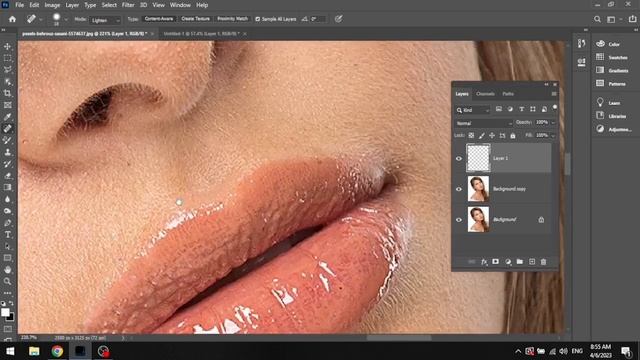Click the Background copy layer thumbnail
The height and width of the screenshot is (360, 640).
(478, 189)
